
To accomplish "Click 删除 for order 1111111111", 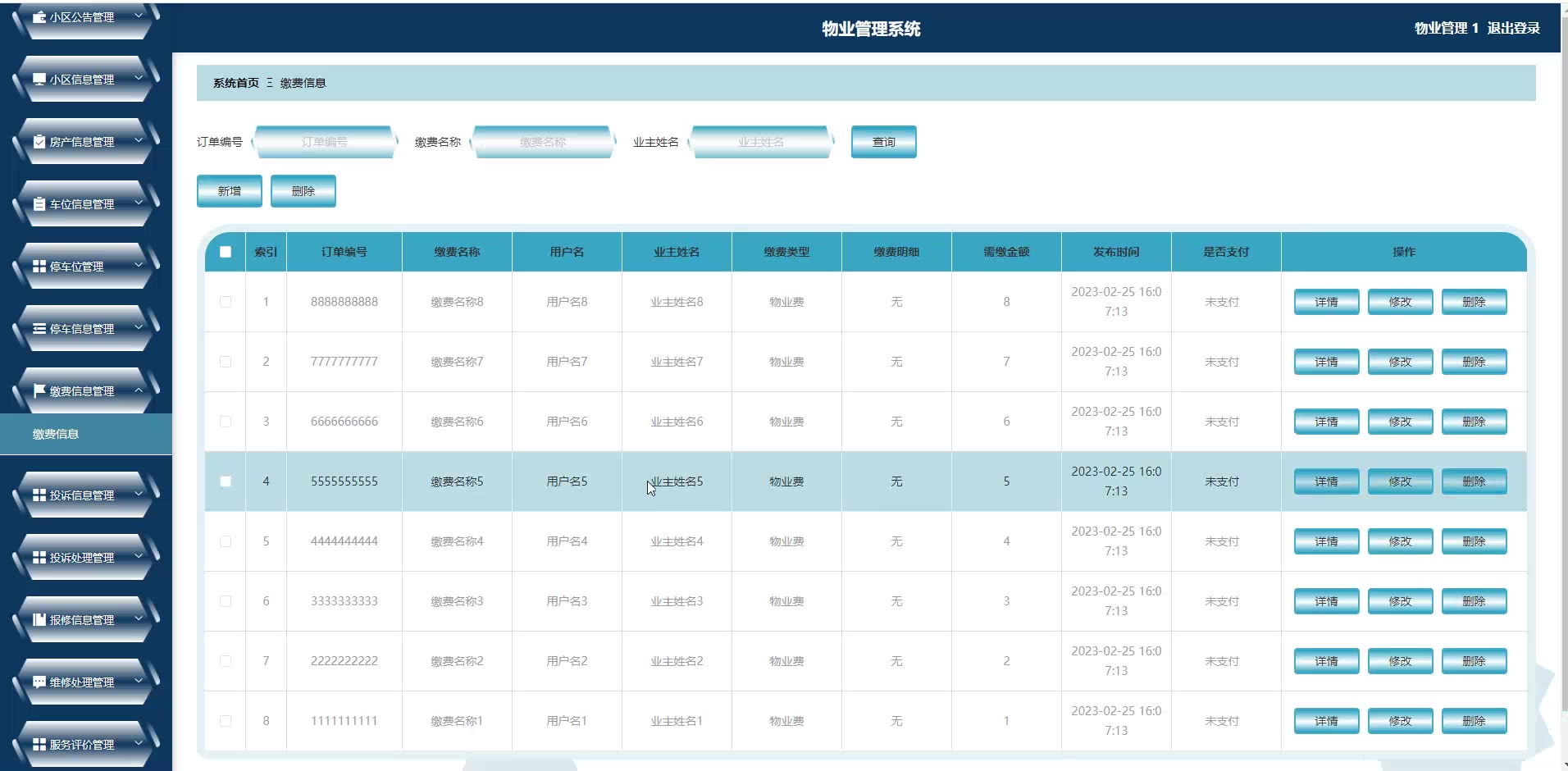I will pyautogui.click(x=1474, y=721).
